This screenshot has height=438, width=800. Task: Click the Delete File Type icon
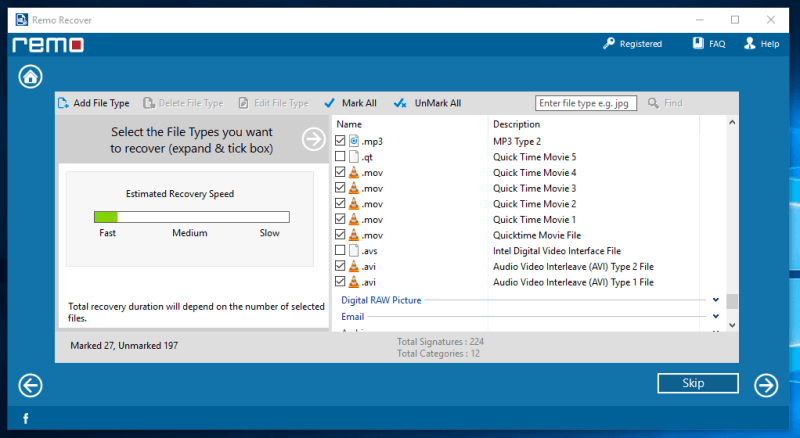148,103
